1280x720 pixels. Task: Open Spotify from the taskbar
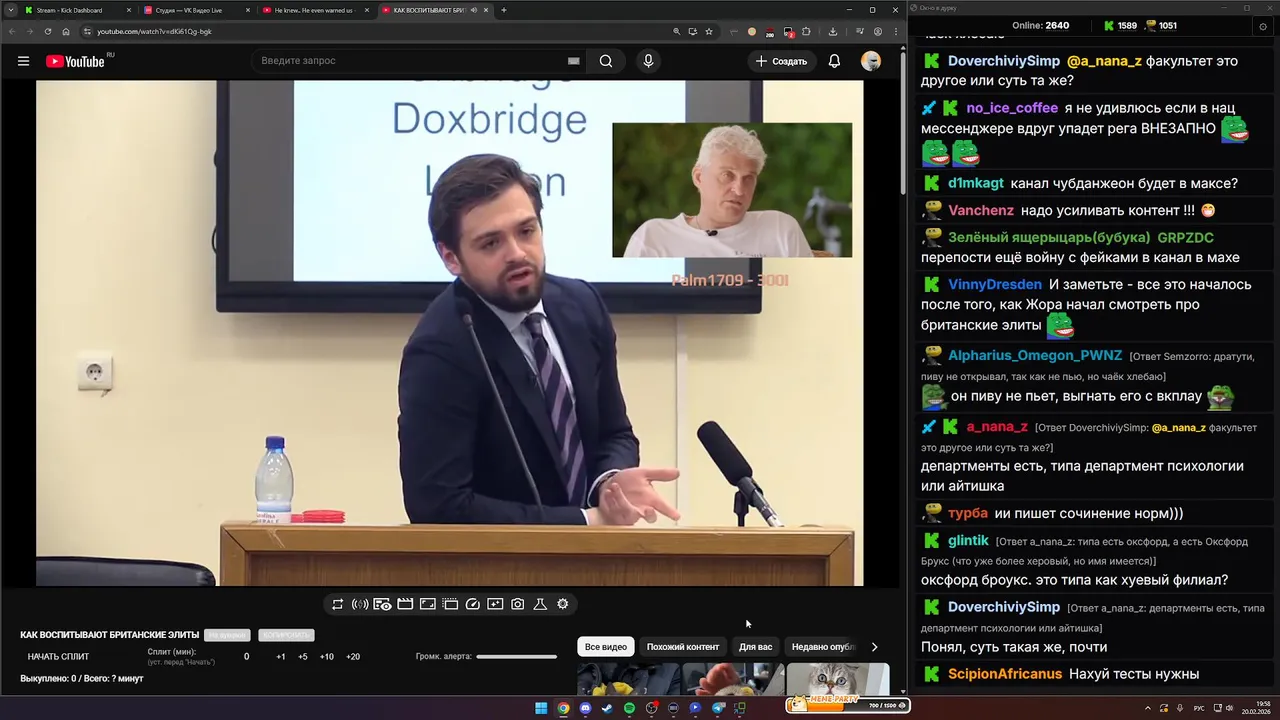pyautogui.click(x=629, y=708)
